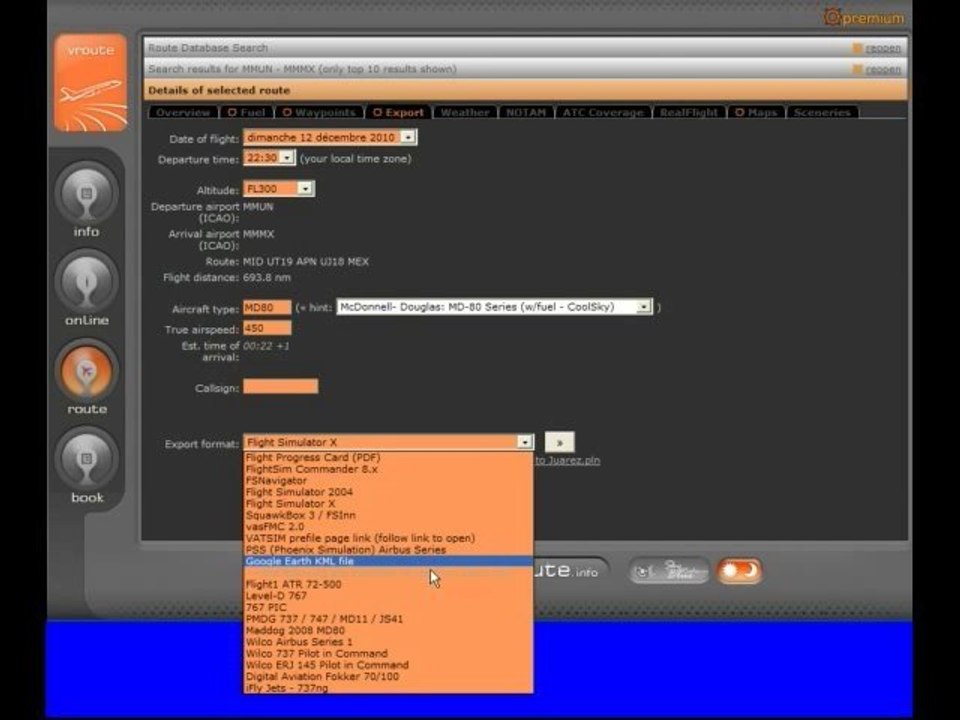Viewport: 960px width, 720px height.
Task: Collapse the Export format dropdown arrow
Action: point(525,442)
